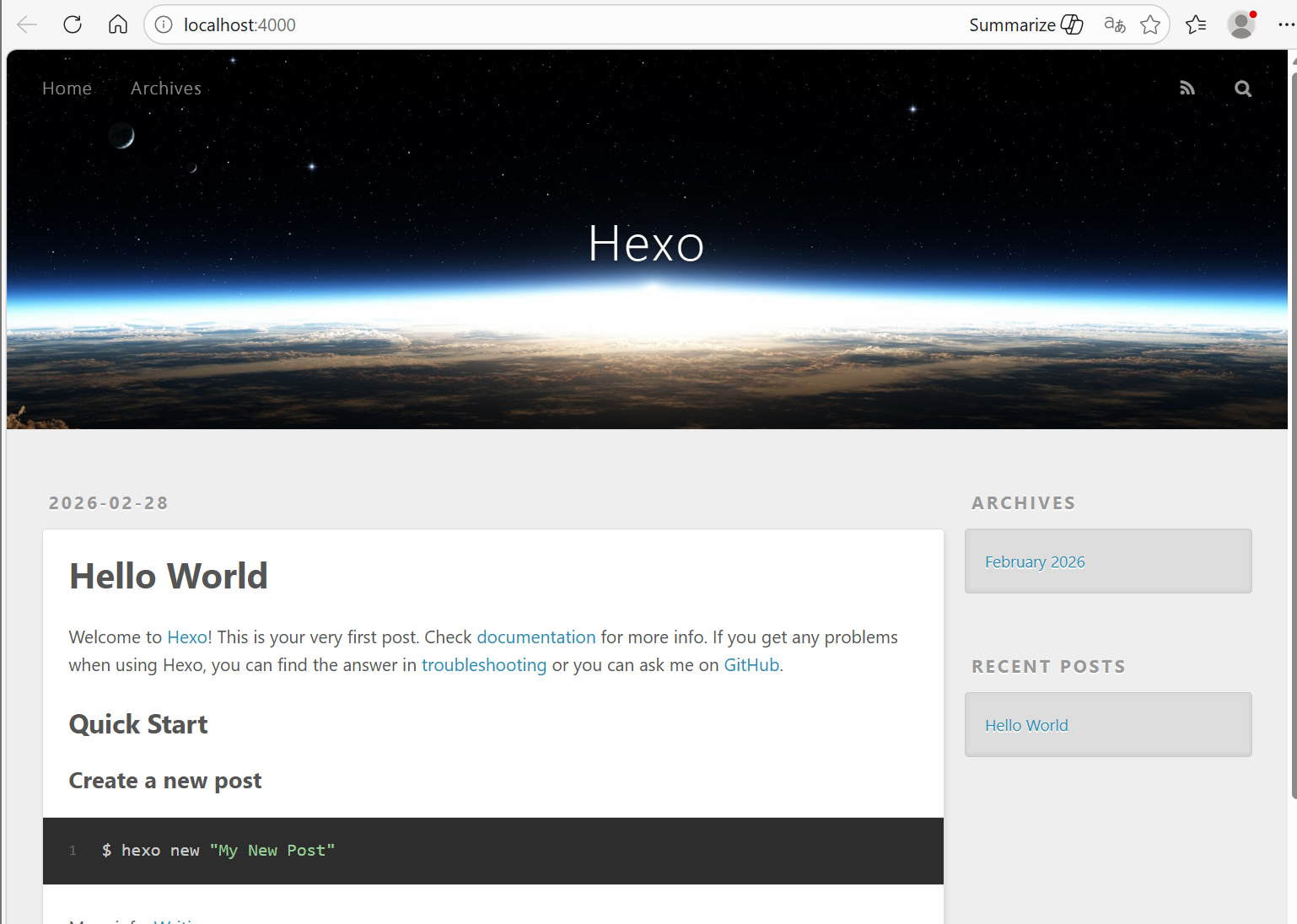The image size is (1297, 924).
Task: Open the browser profile avatar
Action: [1241, 25]
